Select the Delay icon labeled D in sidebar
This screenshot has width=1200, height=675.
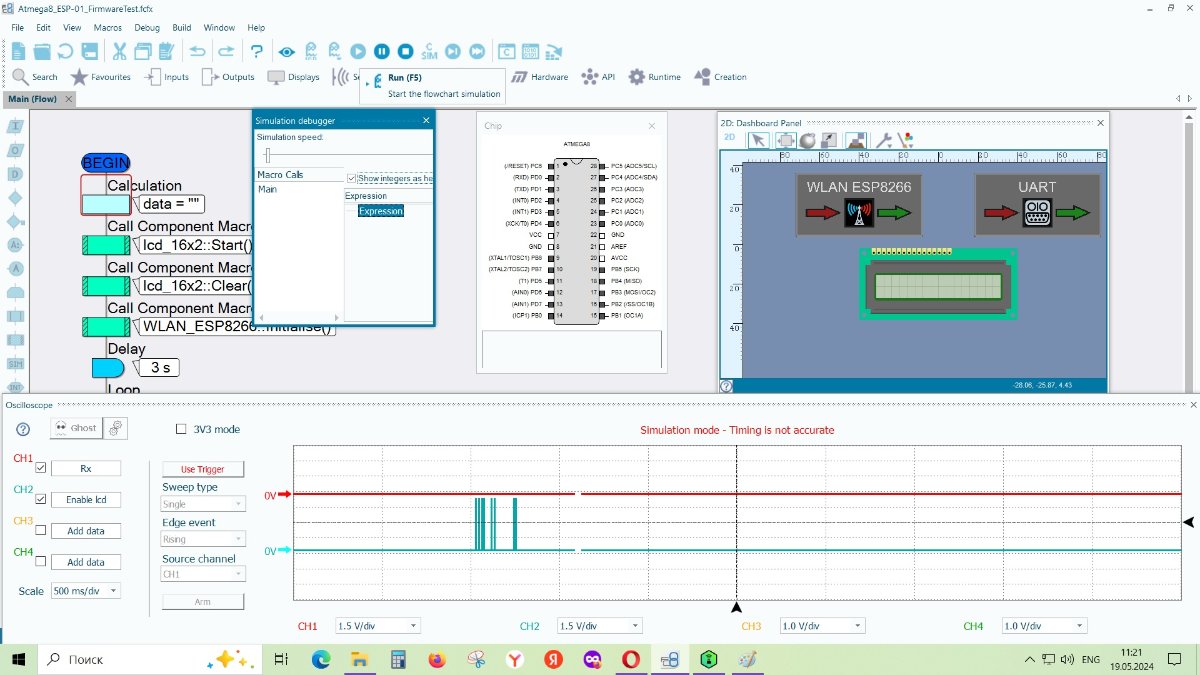click(15, 174)
